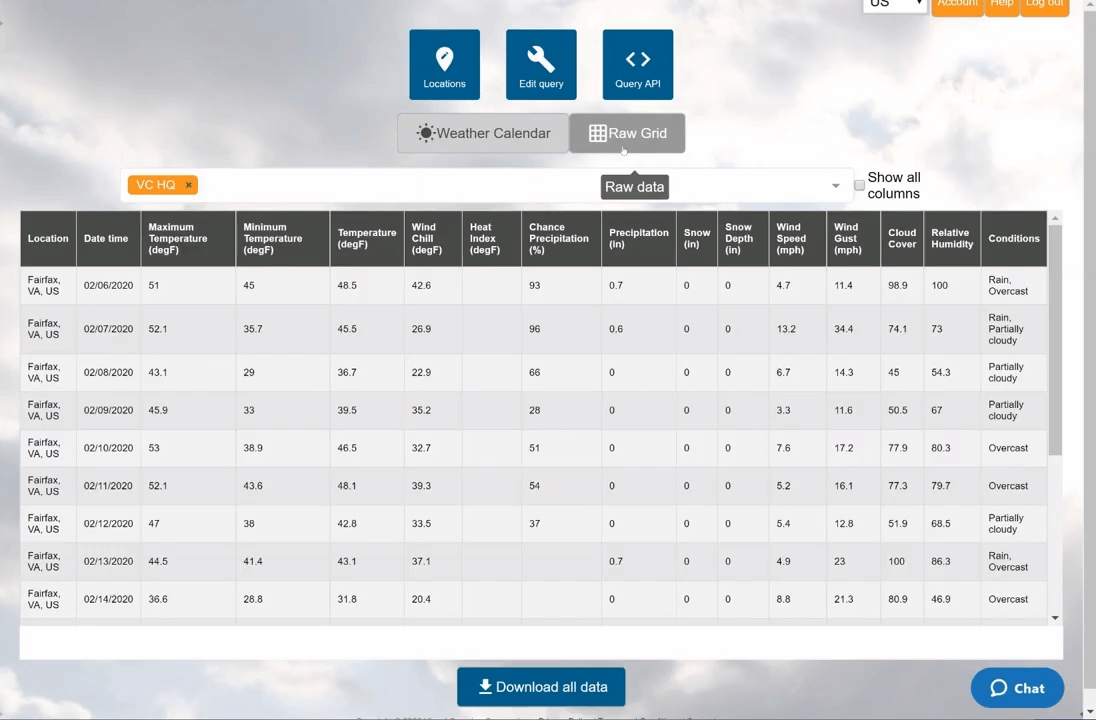Click the Conditions column header
The image size is (1096, 720).
[1013, 238]
